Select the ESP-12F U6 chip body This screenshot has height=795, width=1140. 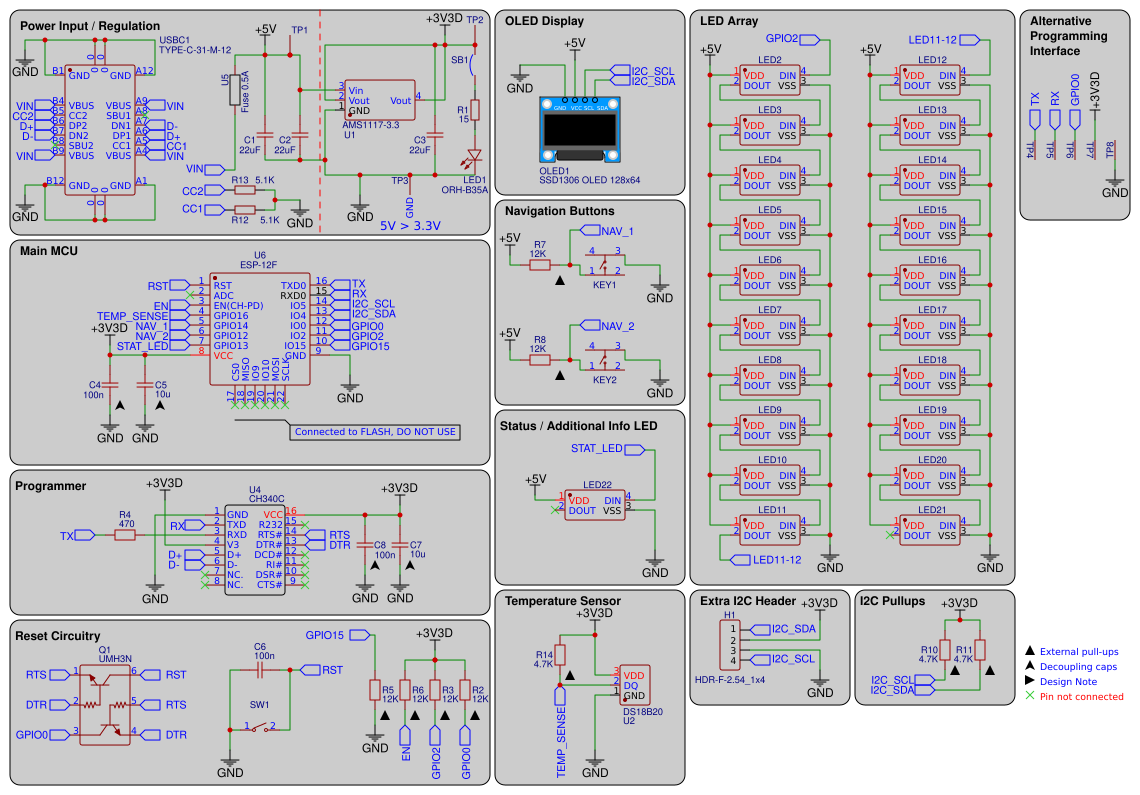click(x=260, y=329)
